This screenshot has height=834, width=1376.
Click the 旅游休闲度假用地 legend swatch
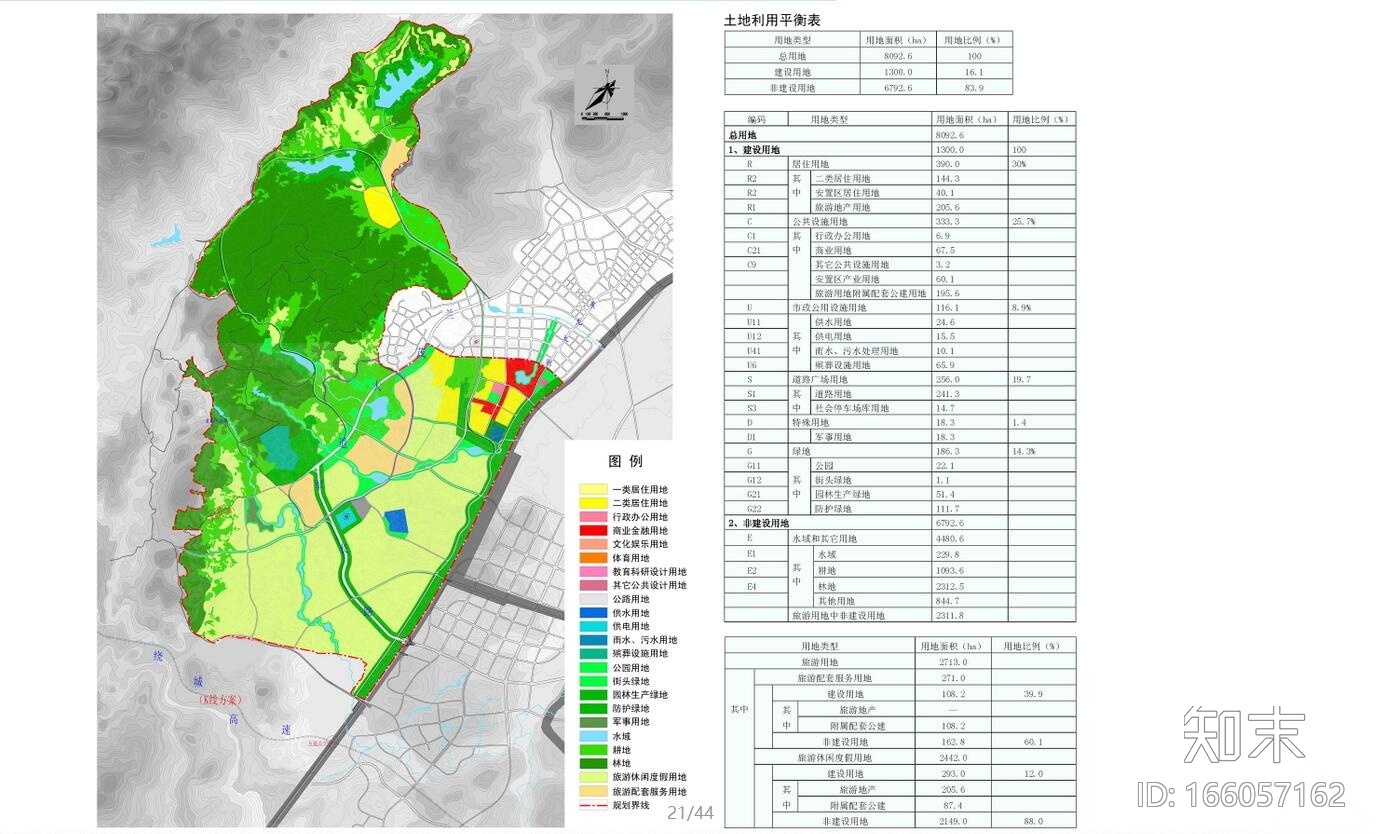coord(593,777)
